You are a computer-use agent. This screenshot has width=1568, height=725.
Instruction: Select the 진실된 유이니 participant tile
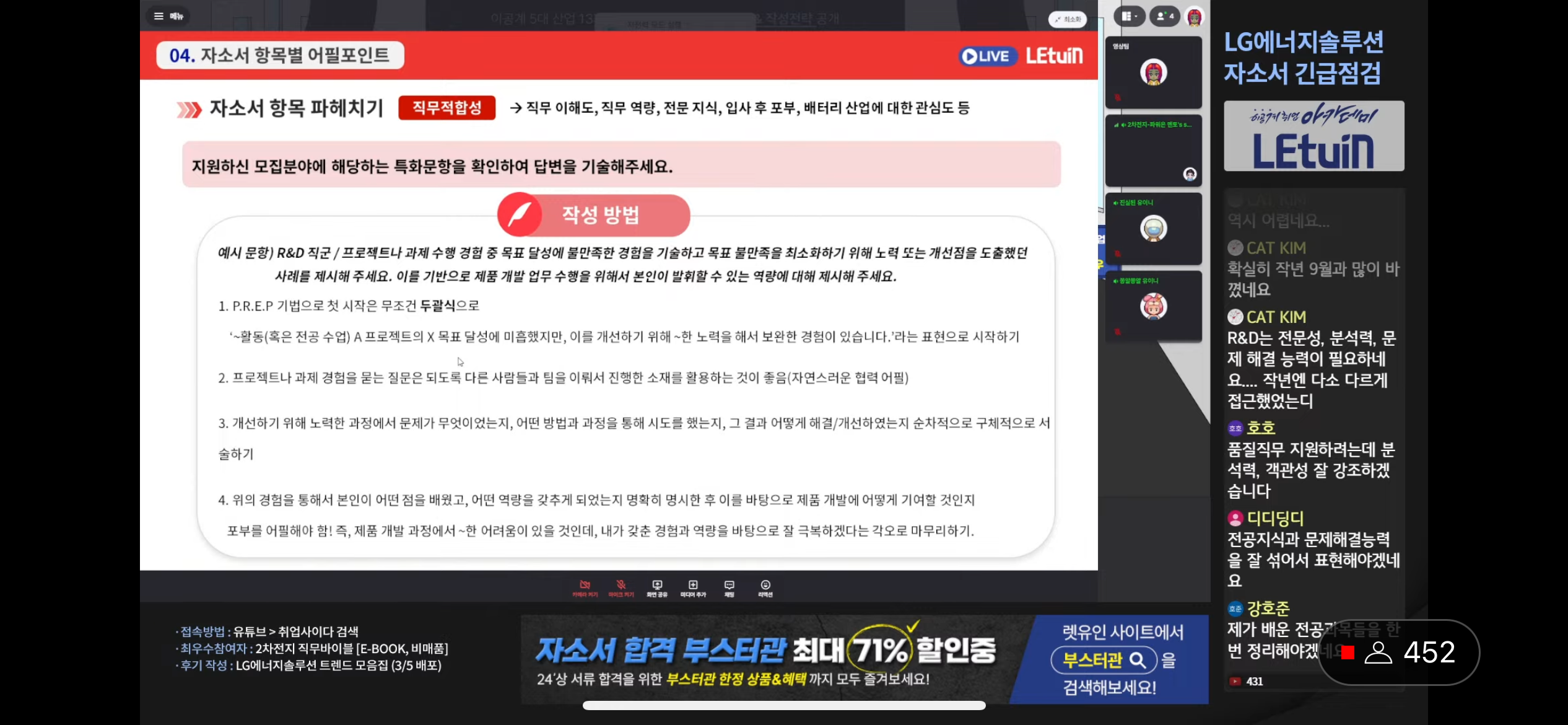[1153, 229]
